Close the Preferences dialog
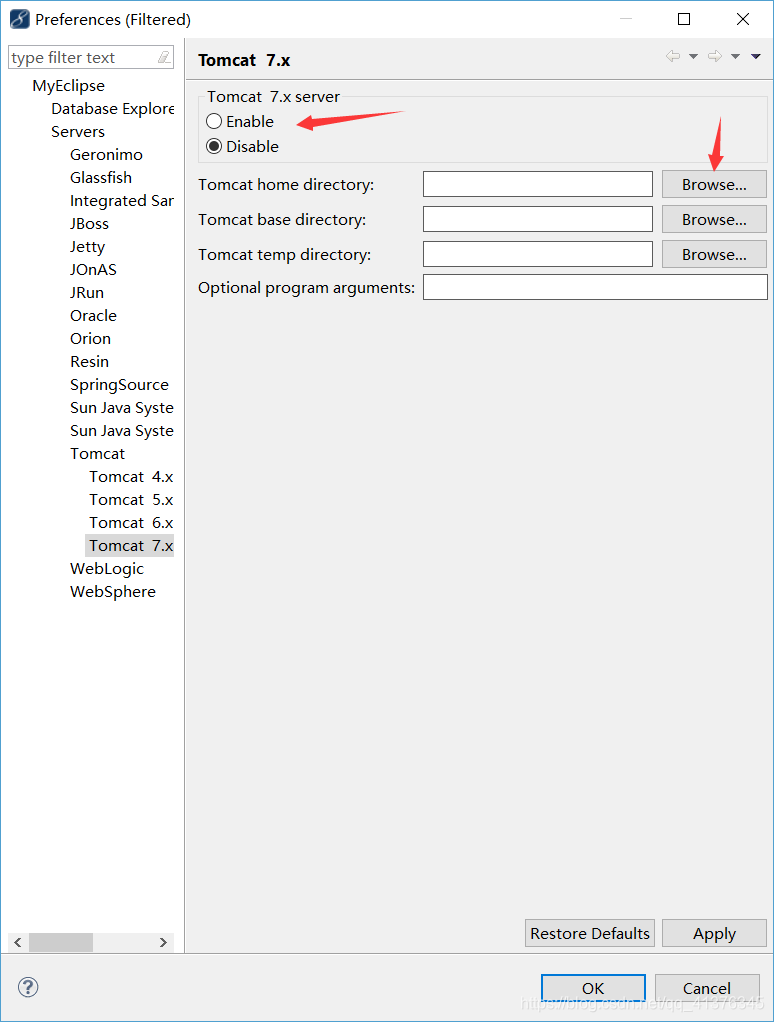 pyautogui.click(x=743, y=19)
